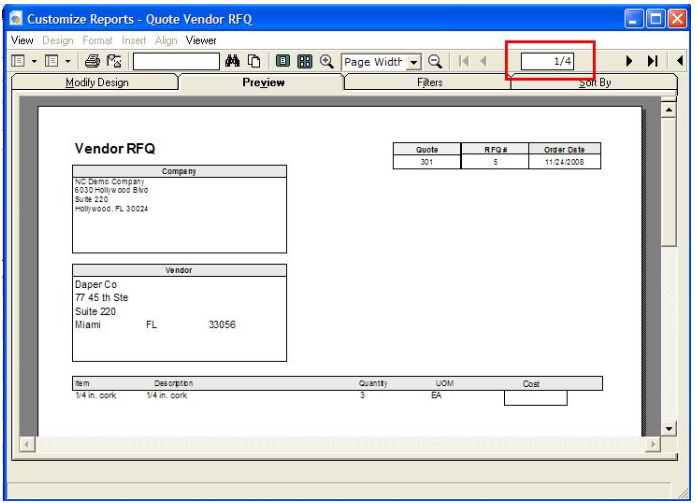The height and width of the screenshot is (503, 697).
Task: Open the Page Width zoom dropdown
Action: (x=414, y=62)
